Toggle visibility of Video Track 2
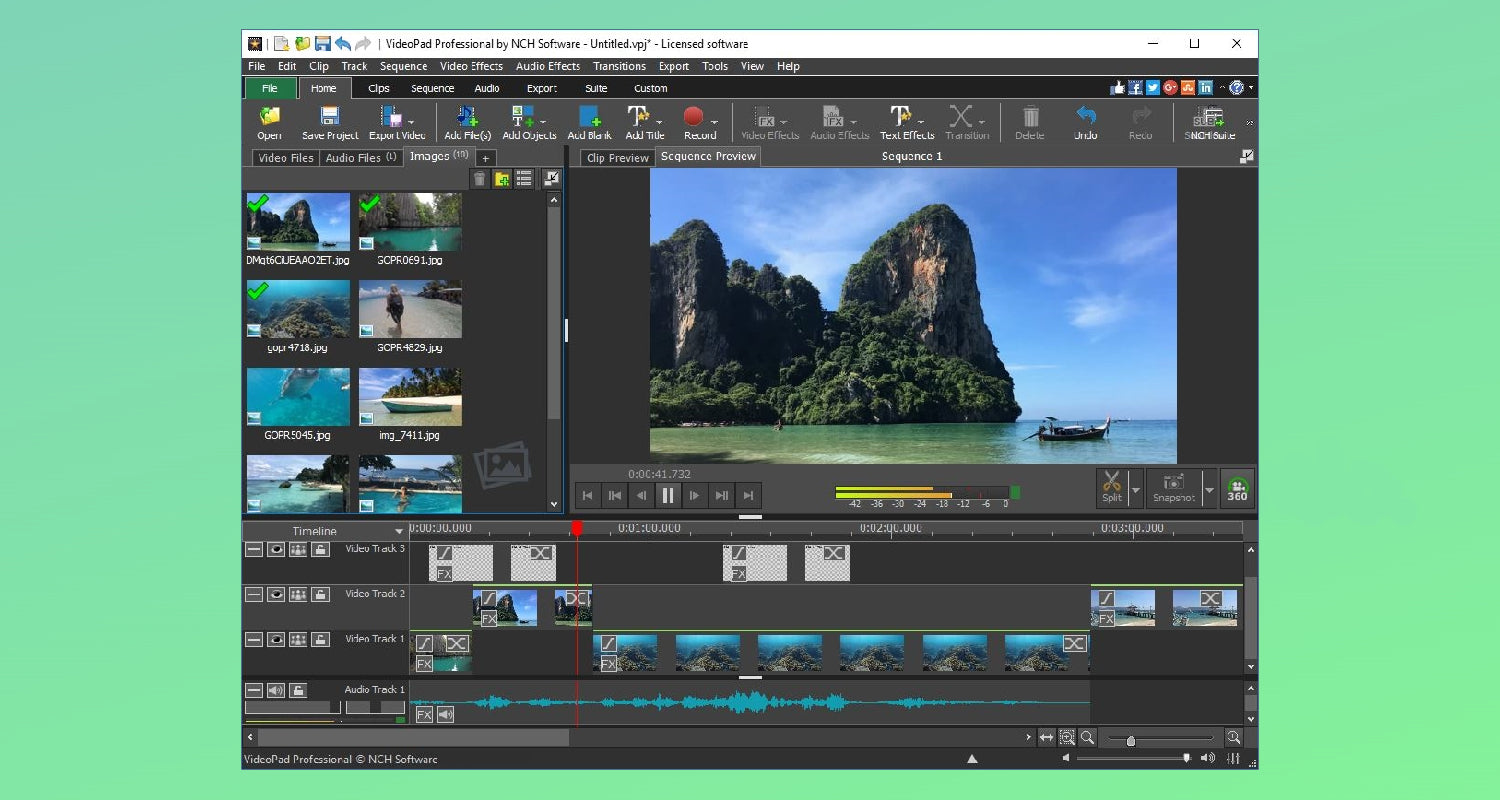 [276, 594]
